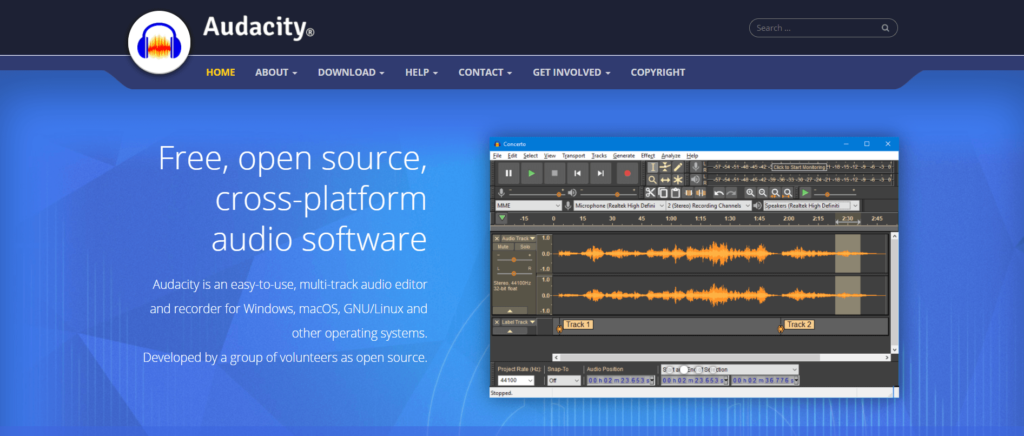Click the Undo arrow icon
The height and width of the screenshot is (436, 1024).
719,193
